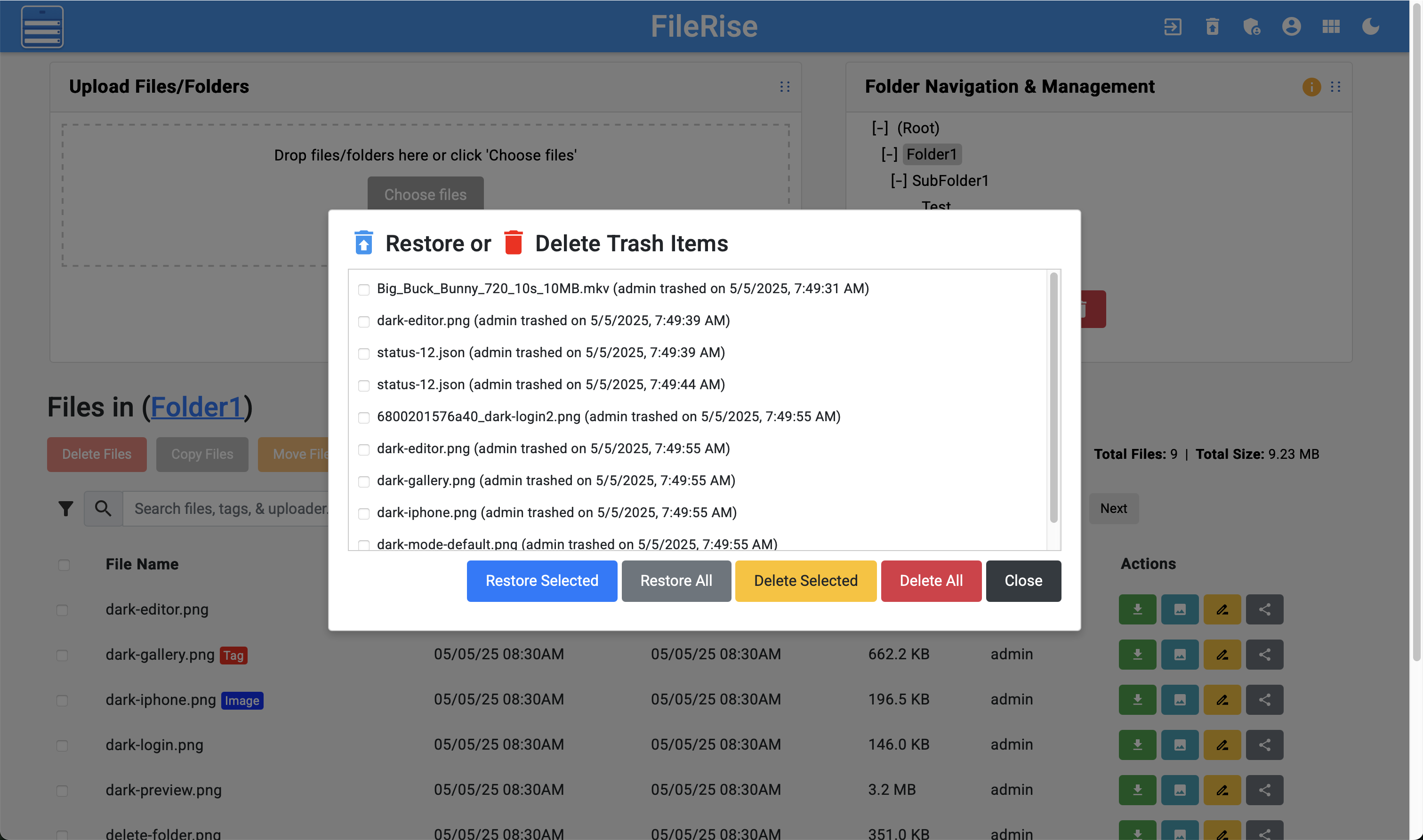Click the trash list scrollbar
Screen dimensions: 1423x840
tap(1053, 396)
